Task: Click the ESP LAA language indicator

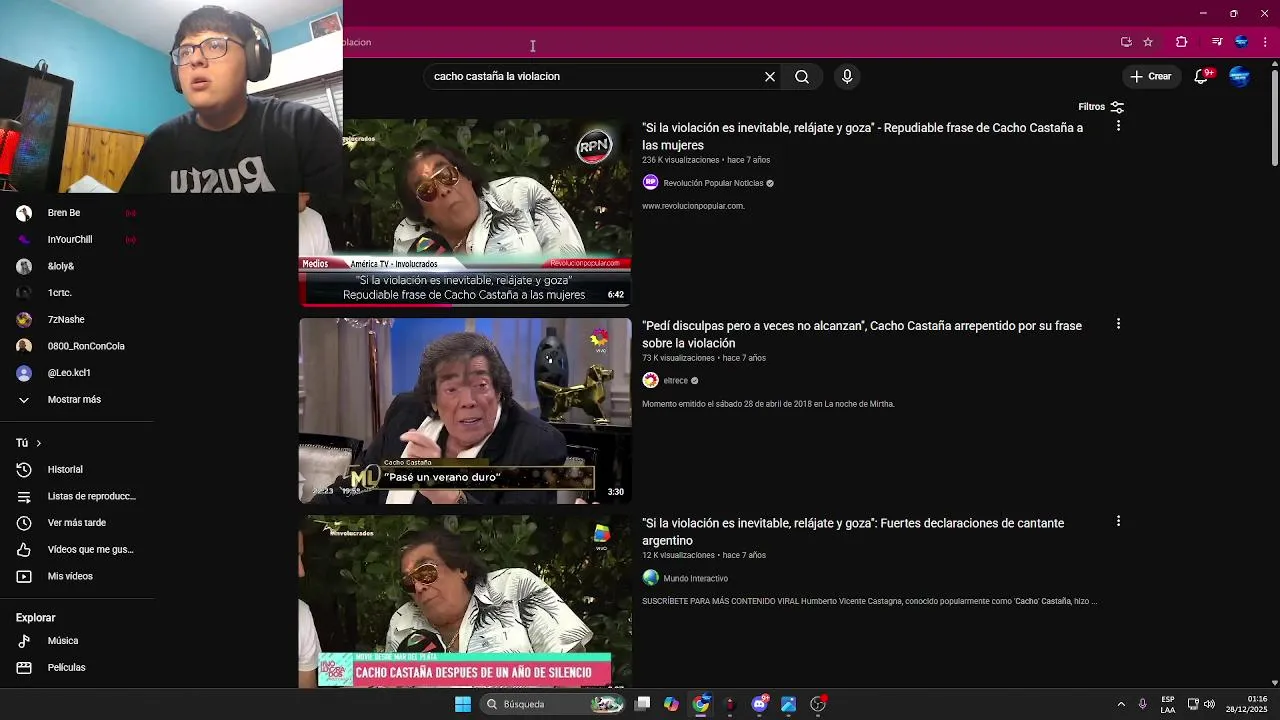Action: point(1168,704)
